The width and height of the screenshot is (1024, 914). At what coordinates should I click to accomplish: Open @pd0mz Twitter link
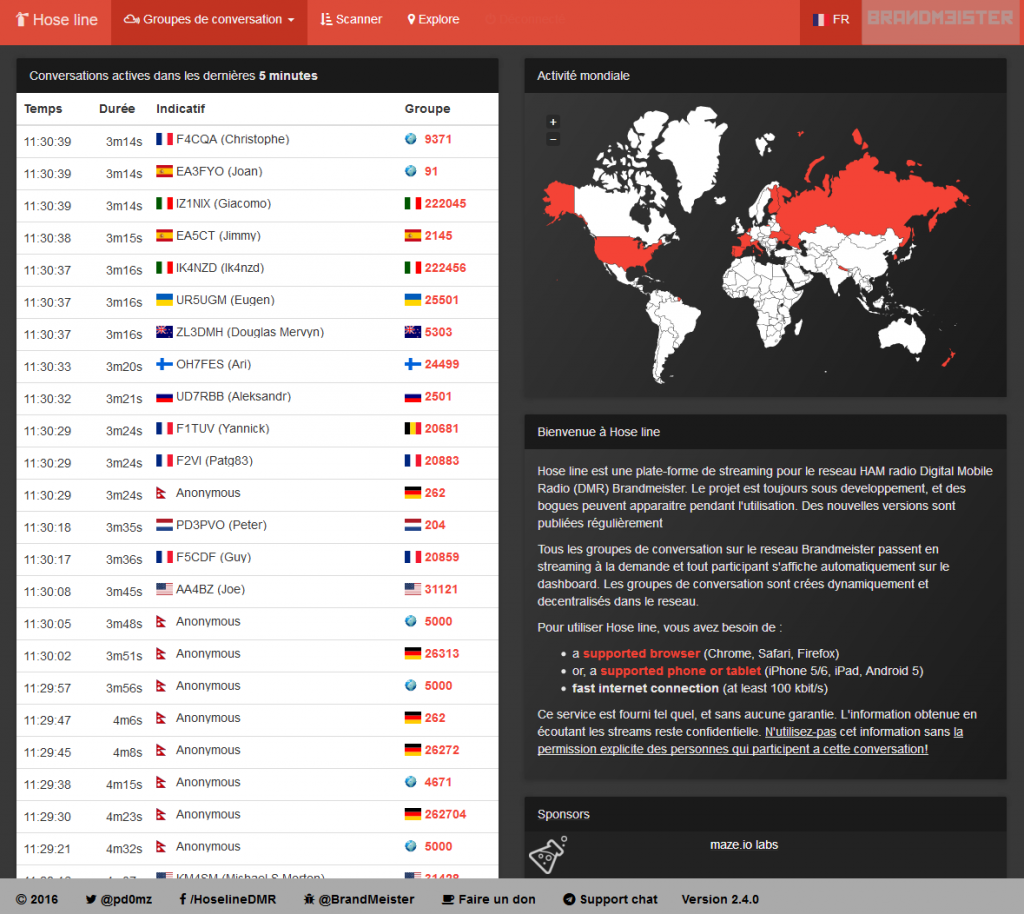(119, 899)
